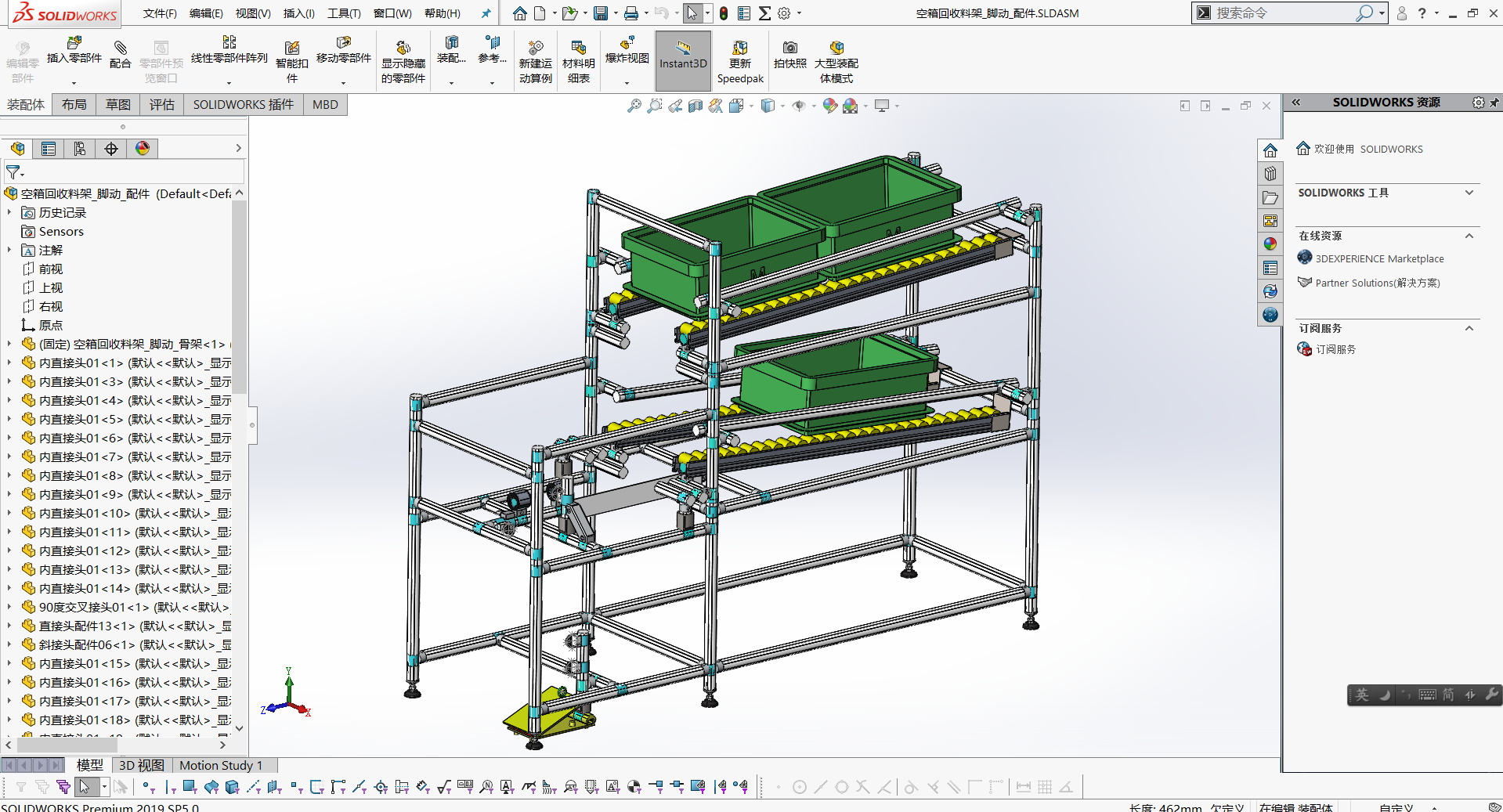This screenshot has width=1503, height=812.
Task: Collapse the Online Resources (在线资源) section
Action: click(x=1469, y=236)
